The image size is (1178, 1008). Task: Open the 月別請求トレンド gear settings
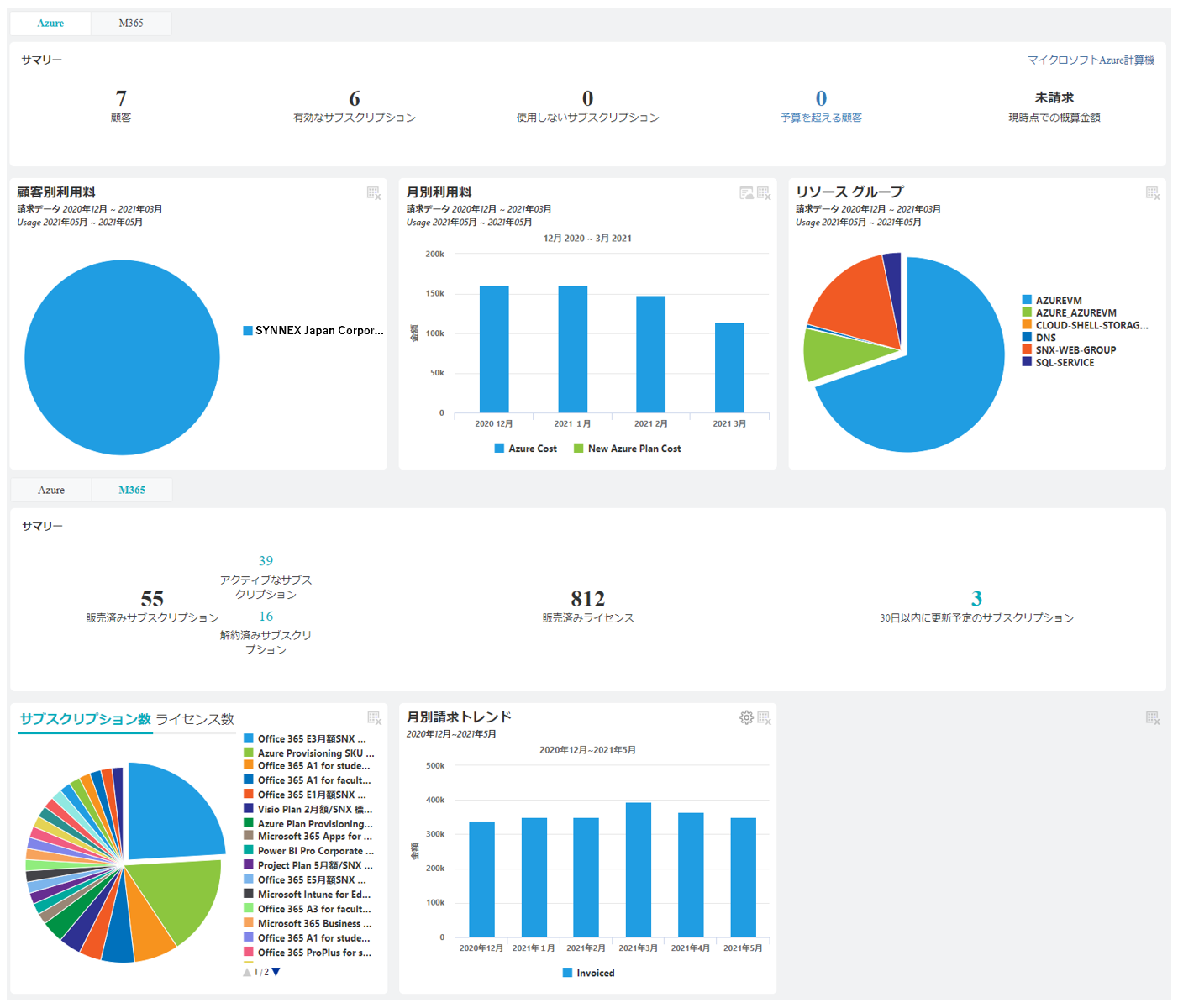(x=746, y=717)
